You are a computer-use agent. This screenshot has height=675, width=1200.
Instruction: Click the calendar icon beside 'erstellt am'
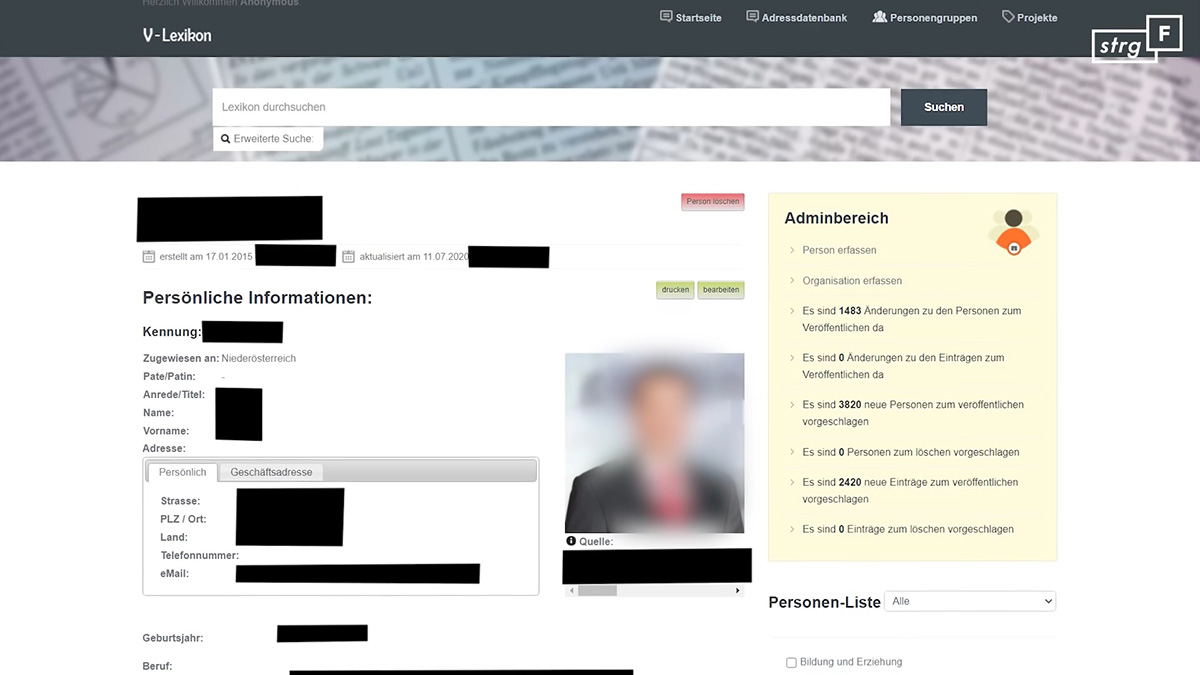(149, 257)
